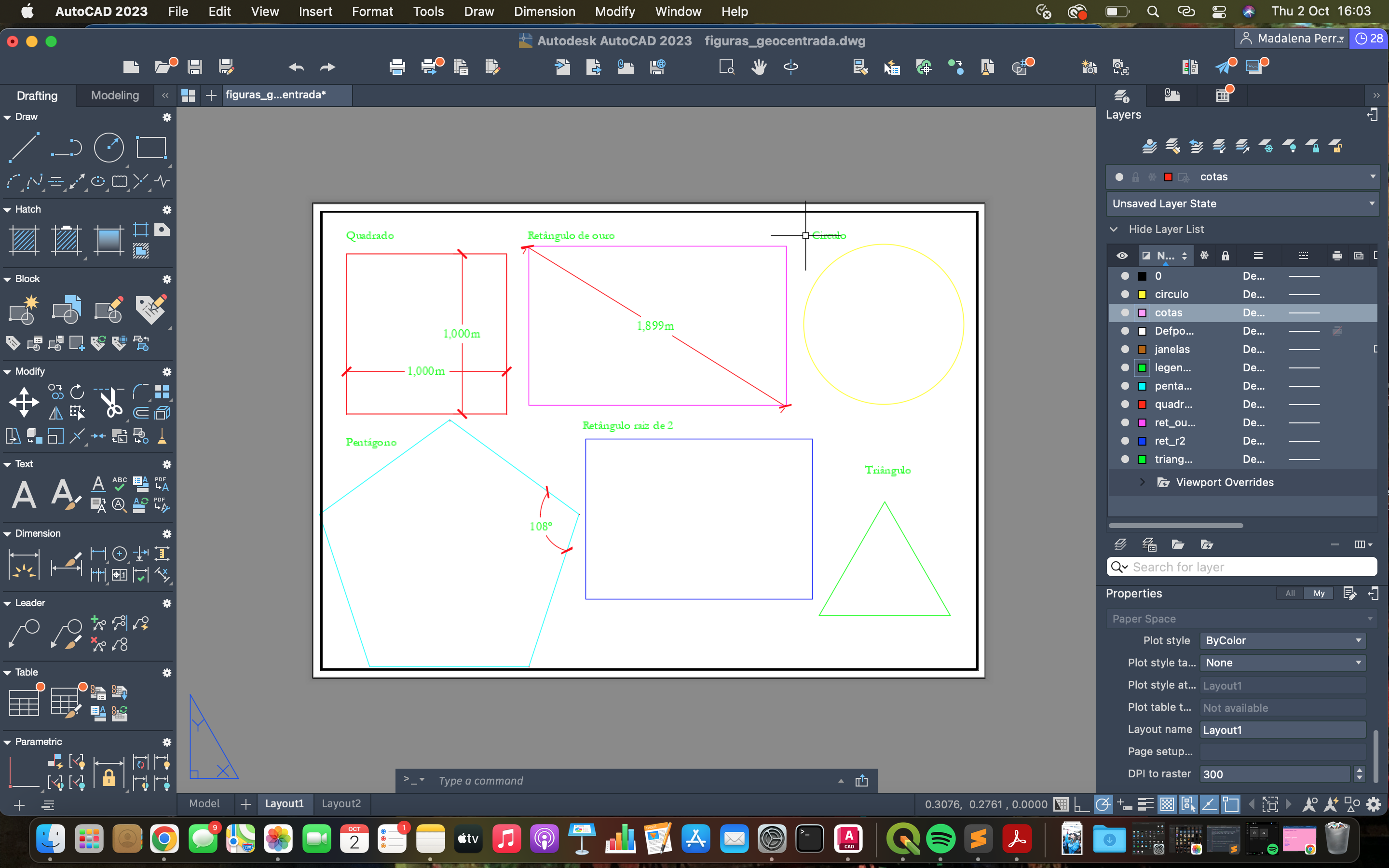Select the Rectangle draw tool
This screenshot has width=1389, height=868.
pos(150,148)
